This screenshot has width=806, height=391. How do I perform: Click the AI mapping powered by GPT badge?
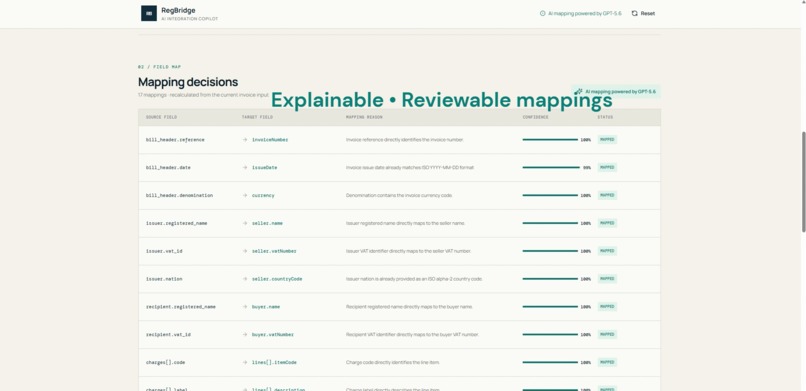pos(615,91)
